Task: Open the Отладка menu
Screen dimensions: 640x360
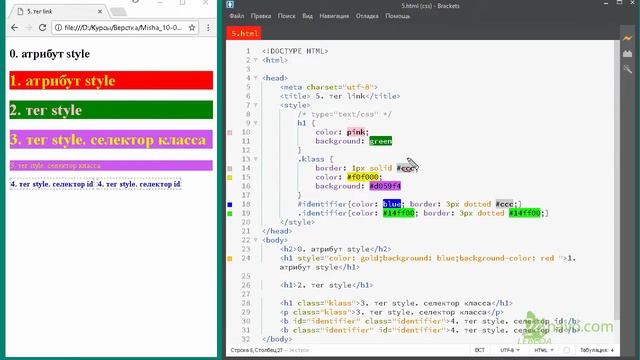Action: [x=367, y=16]
